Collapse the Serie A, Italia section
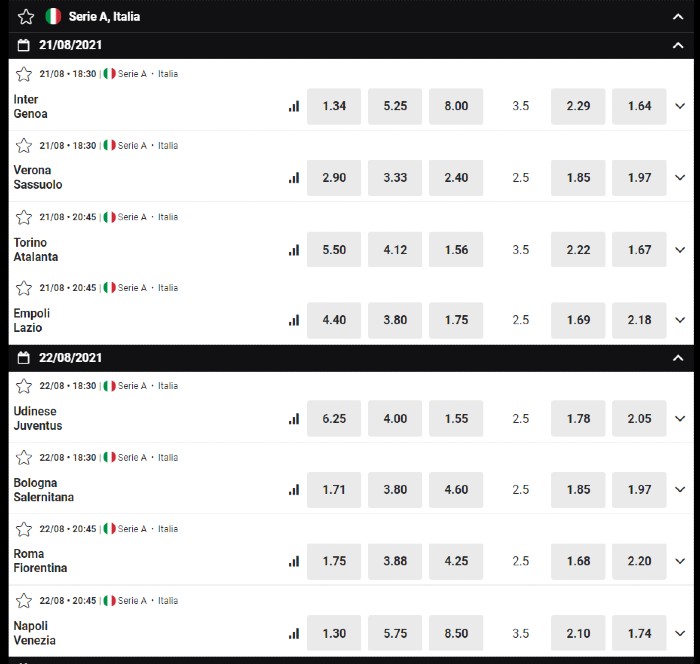The height and width of the screenshot is (664, 700). point(678,17)
